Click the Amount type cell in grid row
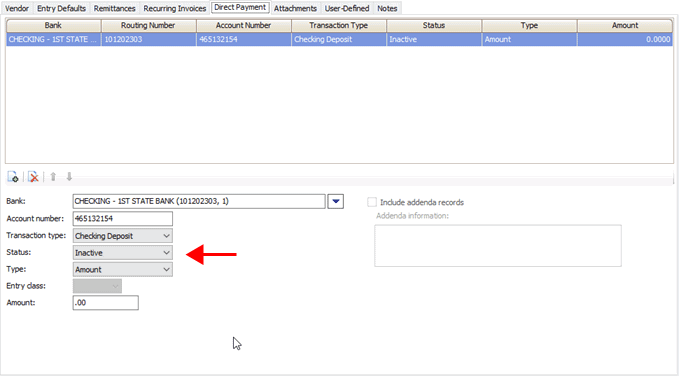679x376 pixels. 529,39
